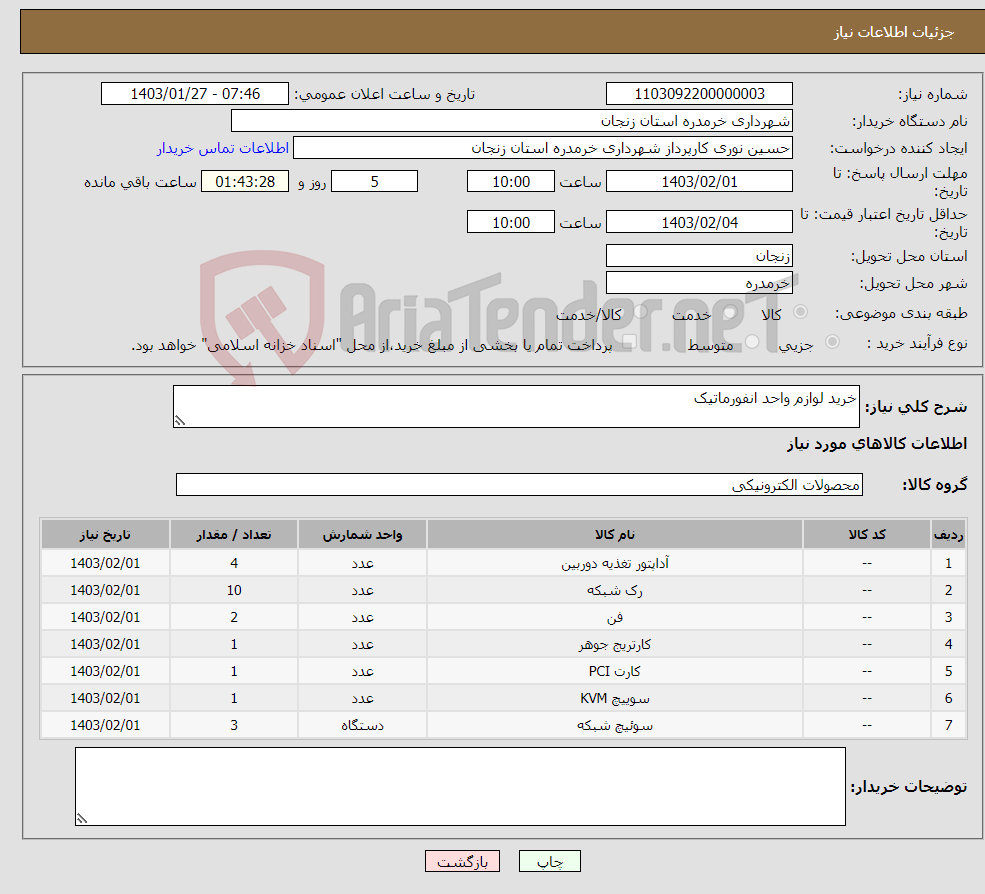985x894 pixels.
Task: Select the فن item name
Action: [615, 617]
